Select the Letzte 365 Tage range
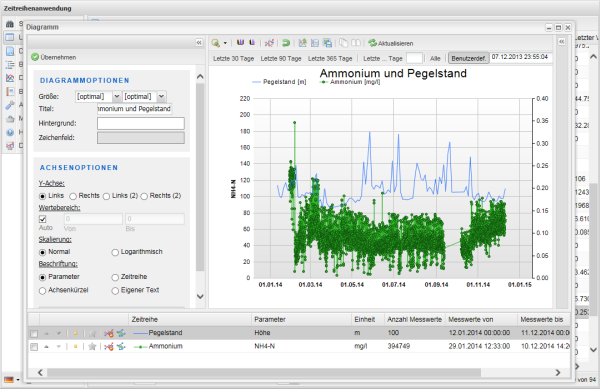 click(x=330, y=59)
